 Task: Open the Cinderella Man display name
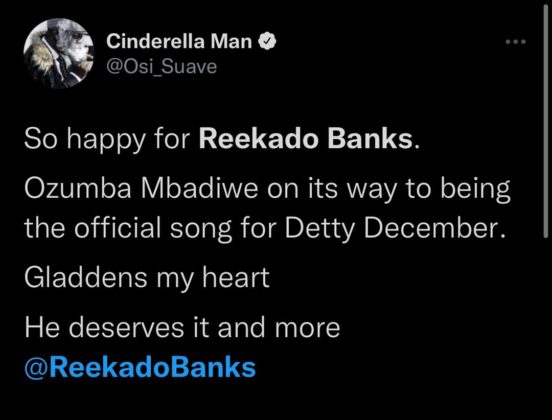pyautogui.click(x=179, y=41)
